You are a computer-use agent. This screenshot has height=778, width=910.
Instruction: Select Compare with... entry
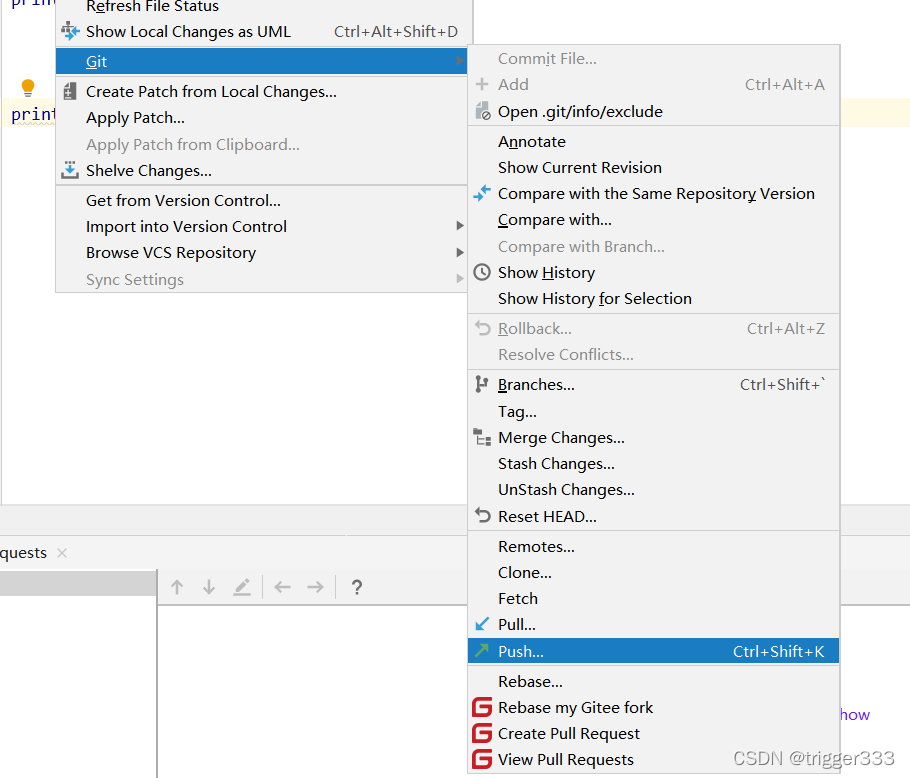coord(653,220)
